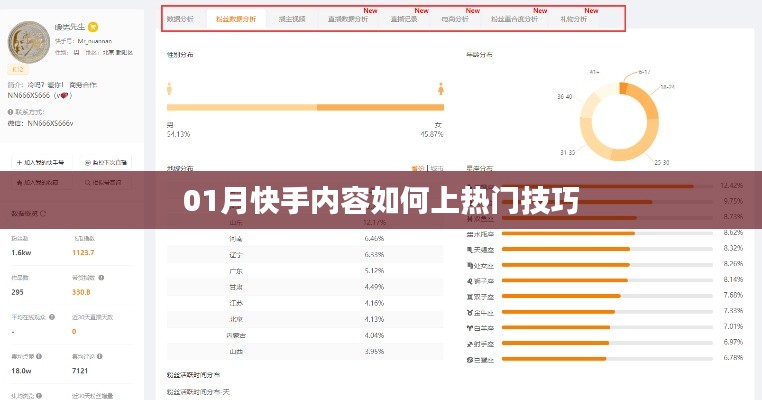This screenshot has height=400, width=762.
Task: Click the 河南 row in the region table
Action: [305, 239]
